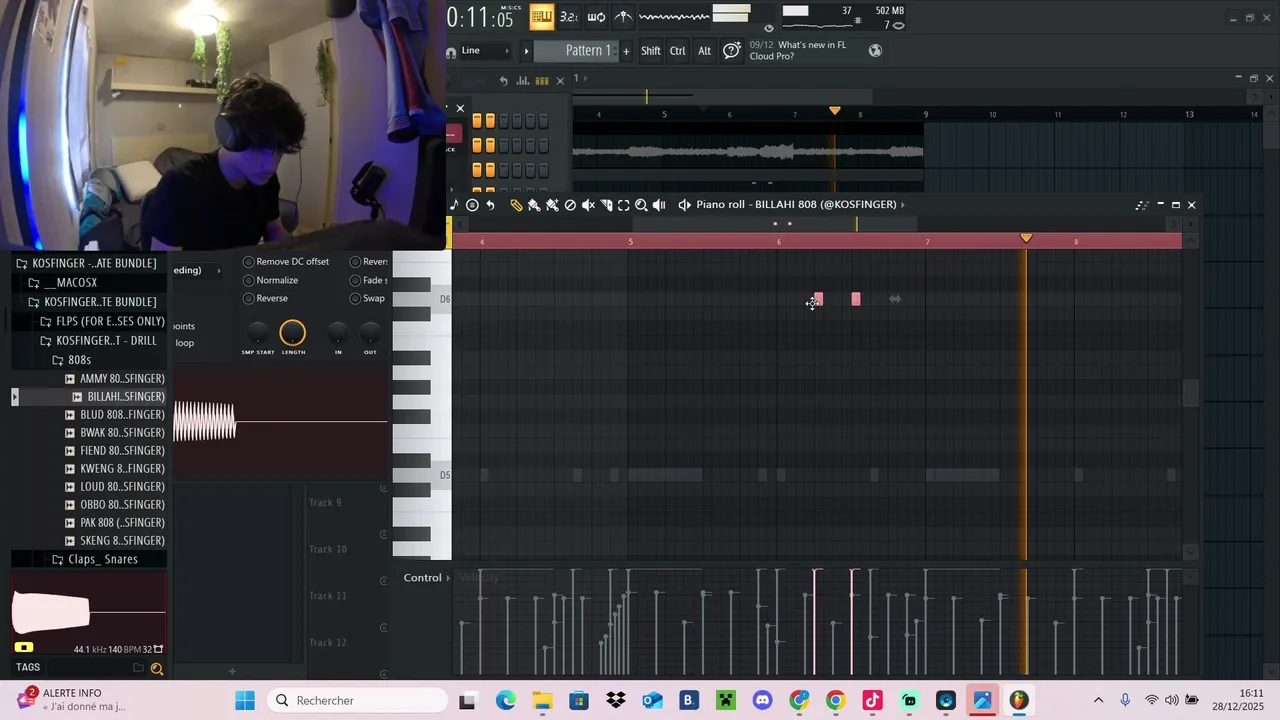
Task: Toggle the Shift modifier button
Action: (x=651, y=51)
